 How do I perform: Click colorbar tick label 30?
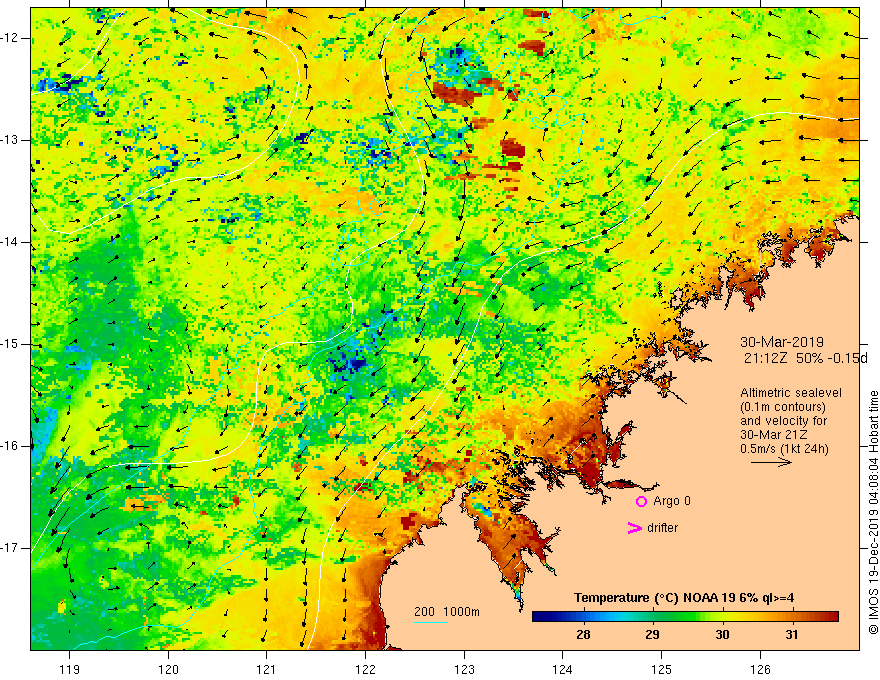[722, 635]
